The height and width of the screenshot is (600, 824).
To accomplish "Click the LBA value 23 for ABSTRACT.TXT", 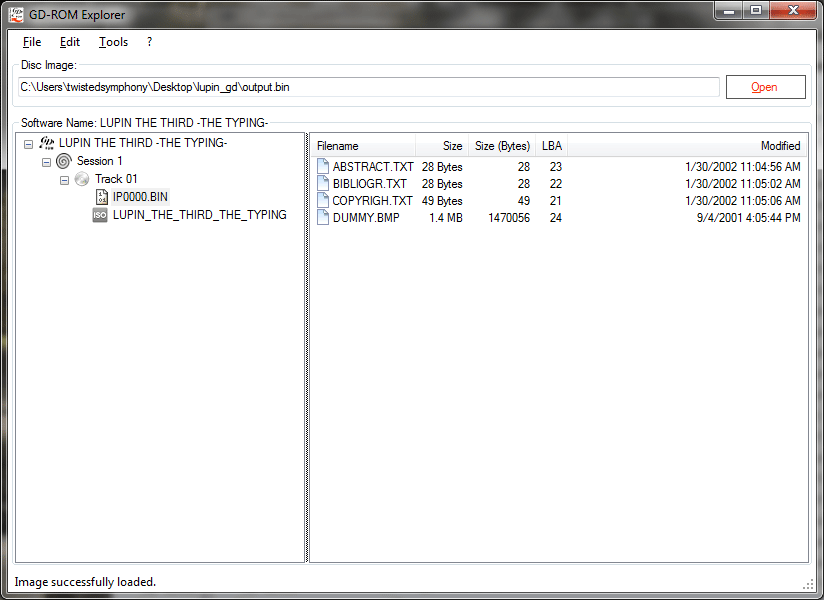I will pos(555,167).
